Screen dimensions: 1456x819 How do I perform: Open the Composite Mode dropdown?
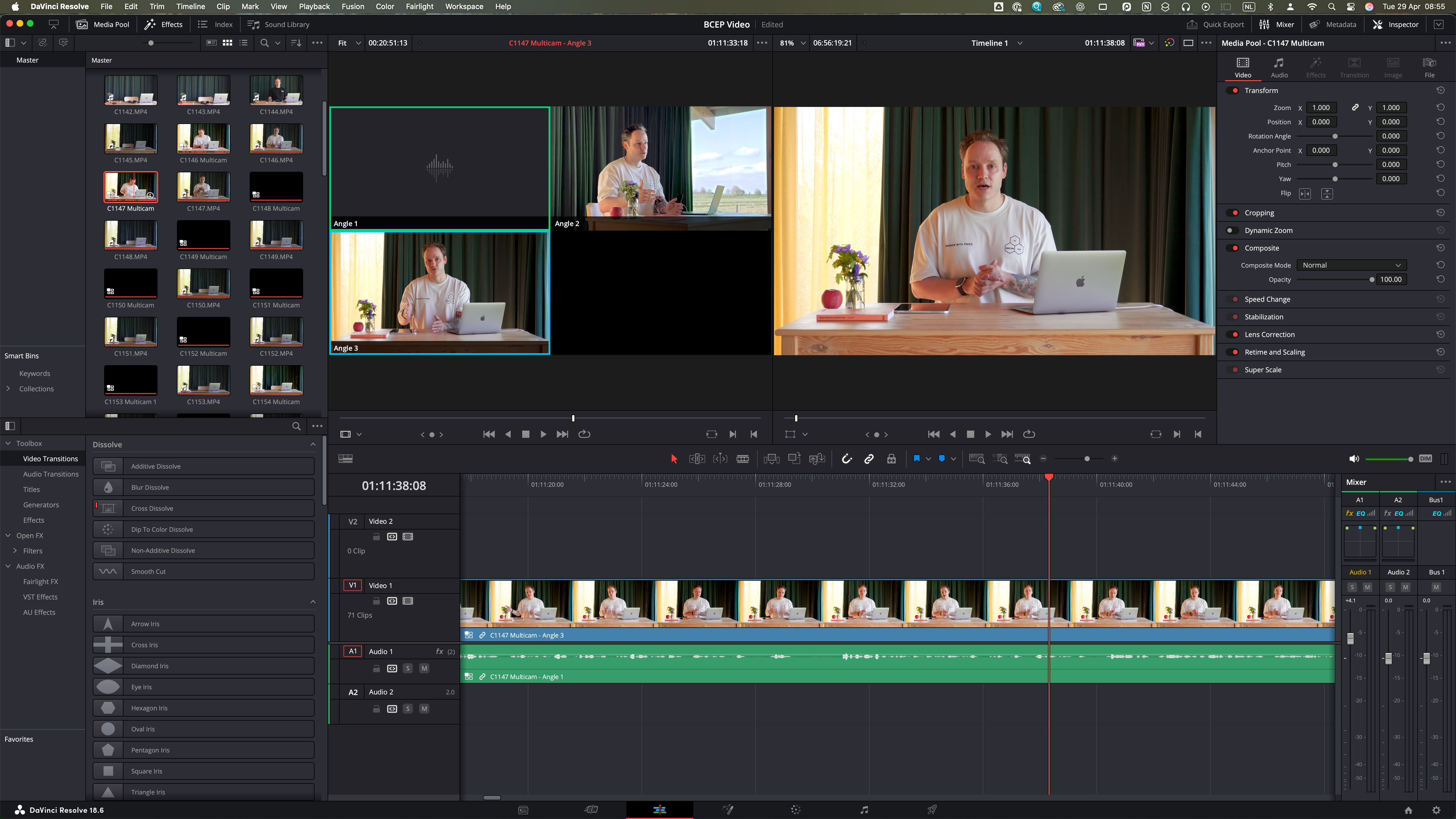coord(1351,265)
